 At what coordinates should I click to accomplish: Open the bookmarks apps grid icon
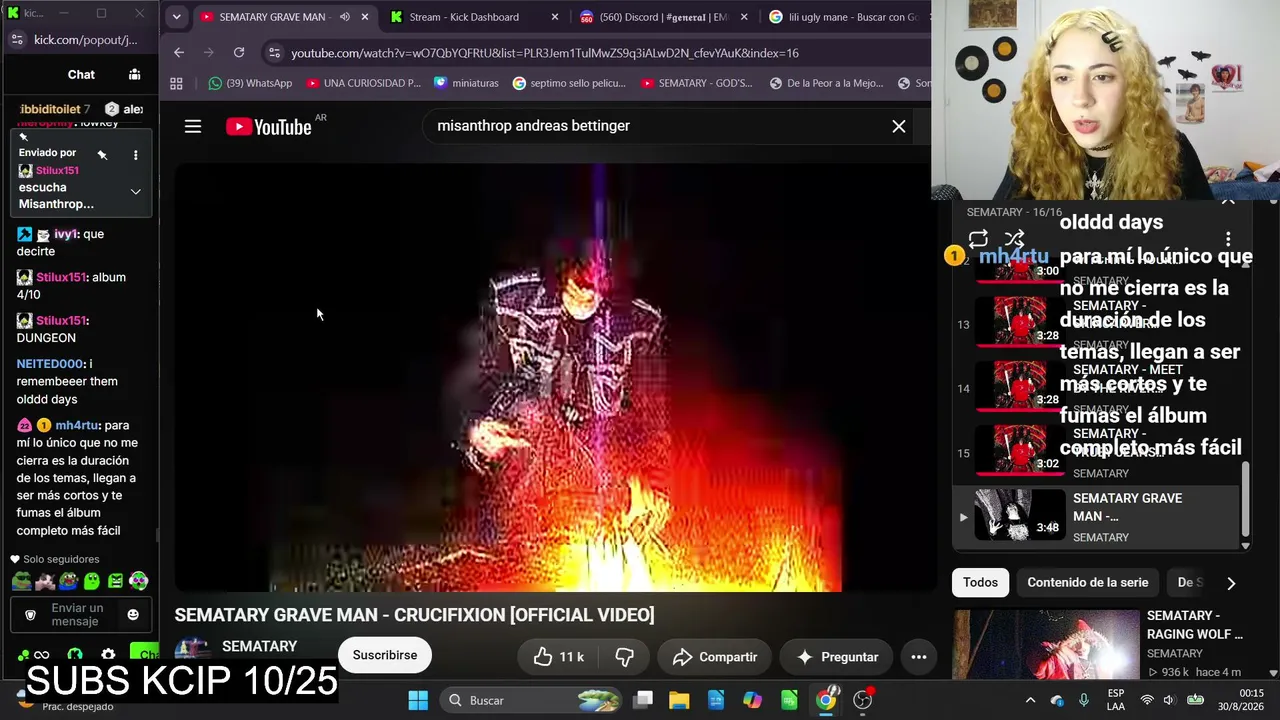point(177,83)
